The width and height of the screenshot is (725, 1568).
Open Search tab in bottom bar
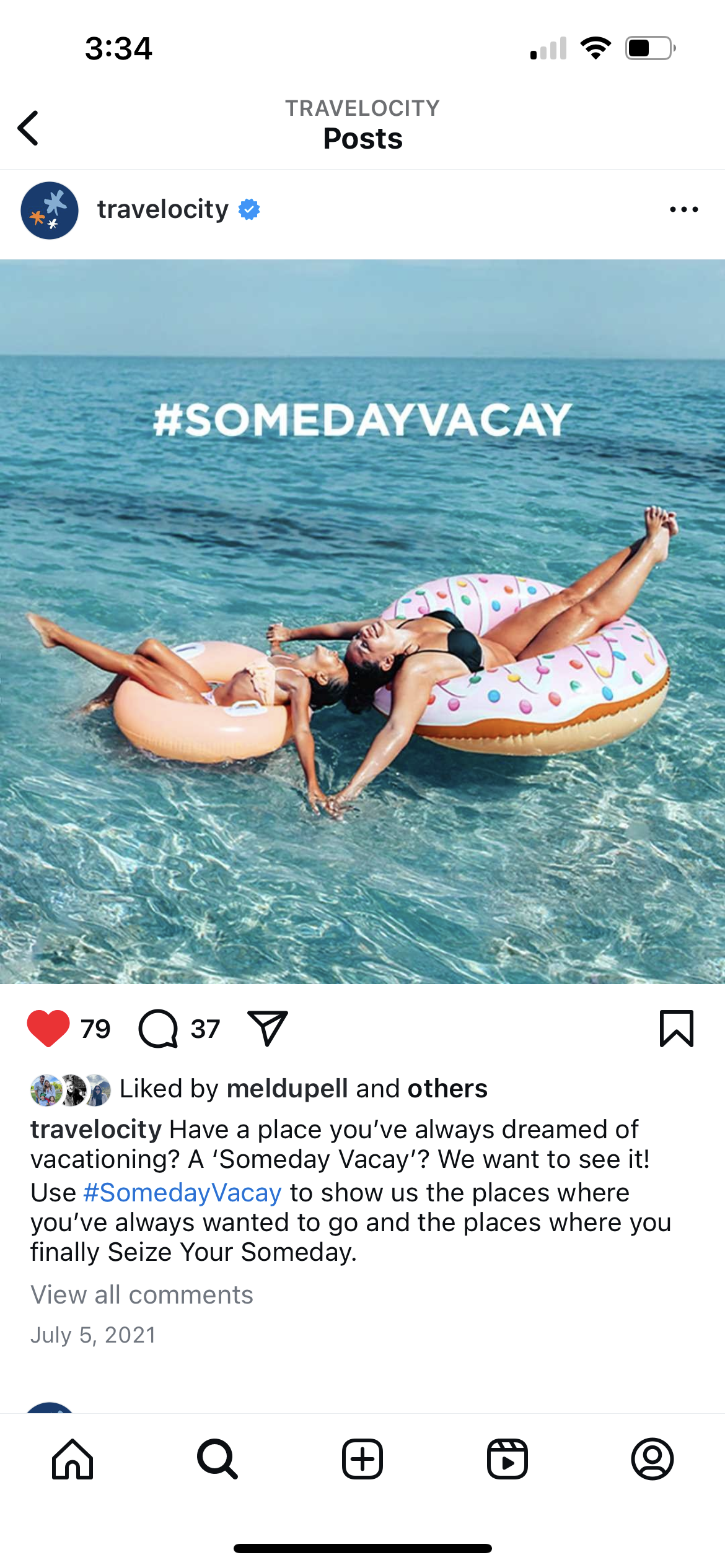217,1459
